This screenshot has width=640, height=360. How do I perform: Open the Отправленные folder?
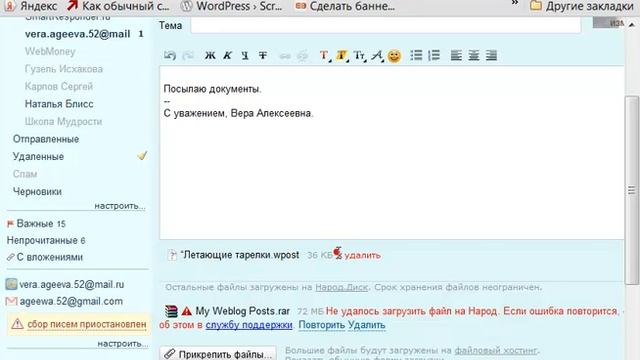46,139
